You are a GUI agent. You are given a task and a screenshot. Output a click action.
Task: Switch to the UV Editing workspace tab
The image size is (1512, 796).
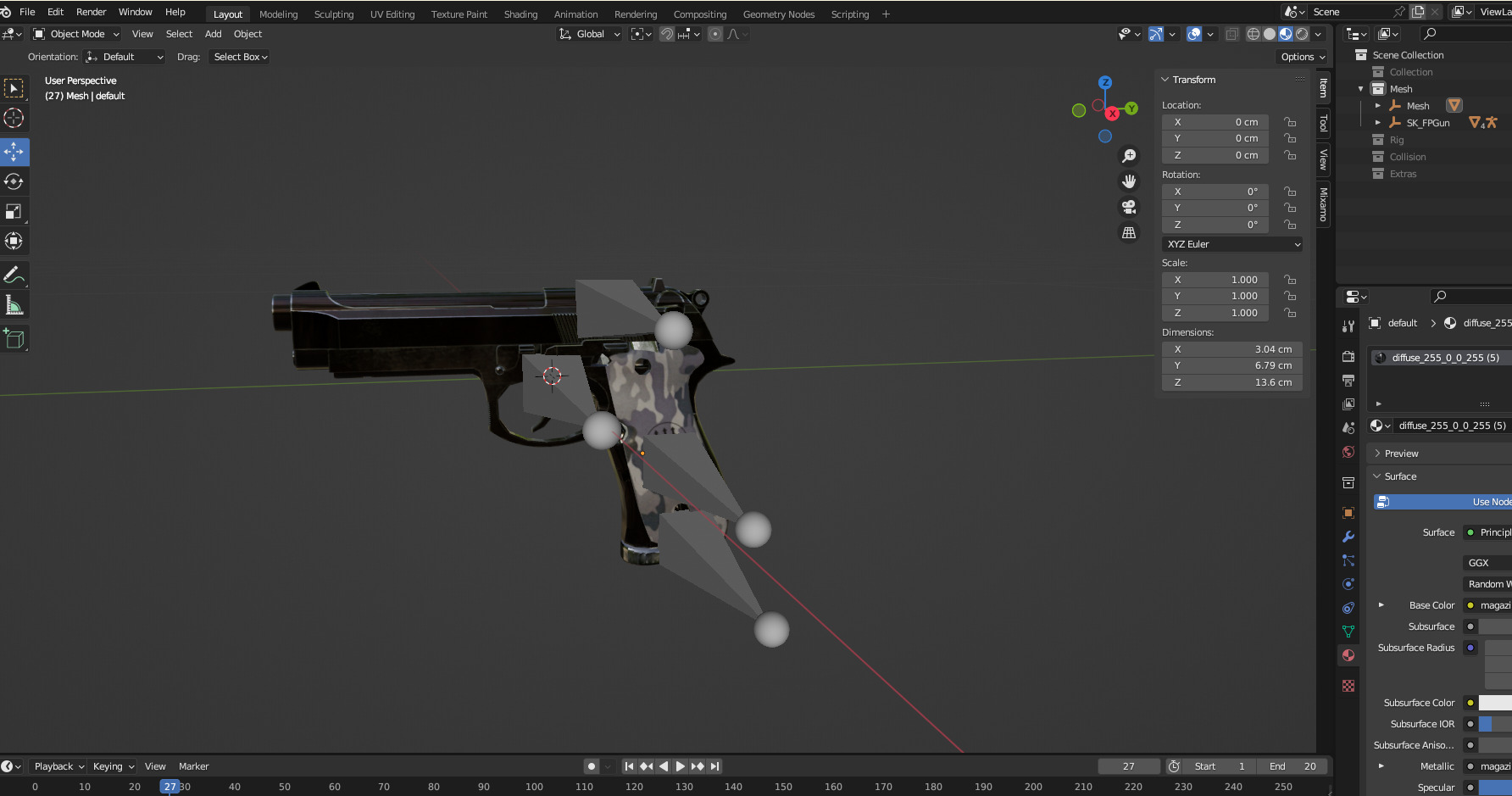392,14
